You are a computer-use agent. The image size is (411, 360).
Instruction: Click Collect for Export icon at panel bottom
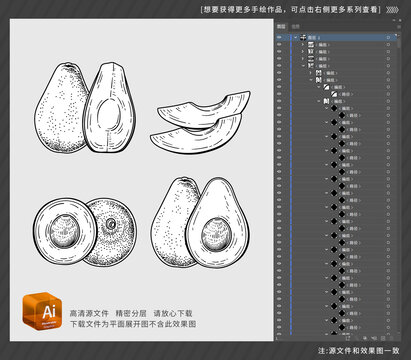tap(348, 338)
